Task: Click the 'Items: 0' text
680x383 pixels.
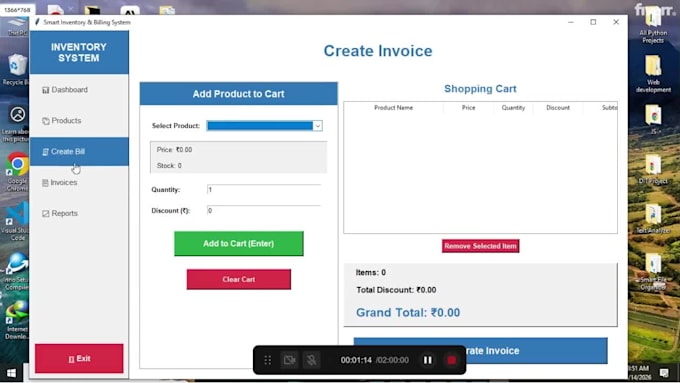Action: click(371, 272)
